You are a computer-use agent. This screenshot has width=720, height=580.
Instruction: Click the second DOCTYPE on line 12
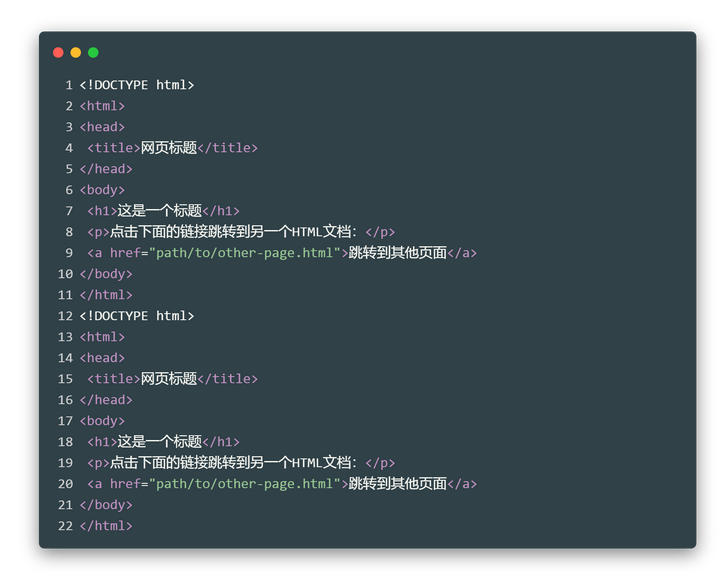[137, 316]
